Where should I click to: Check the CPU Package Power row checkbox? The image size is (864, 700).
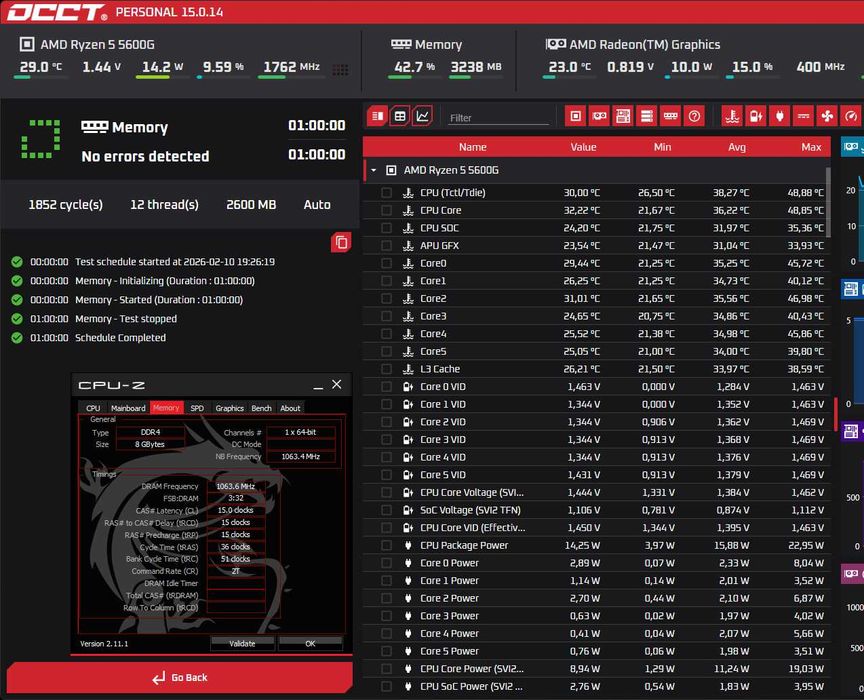coord(386,546)
